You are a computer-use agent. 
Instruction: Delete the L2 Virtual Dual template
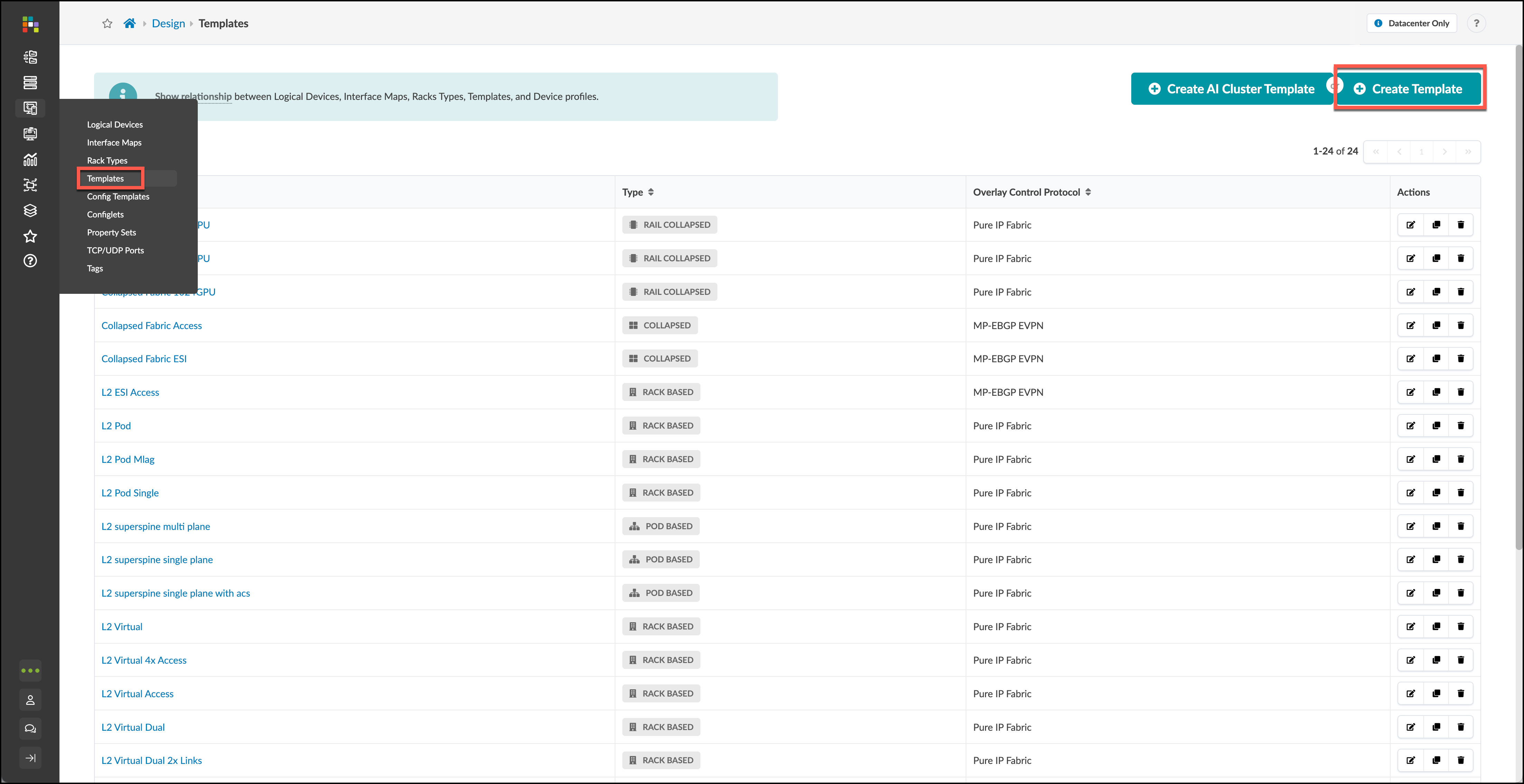coord(1461,727)
